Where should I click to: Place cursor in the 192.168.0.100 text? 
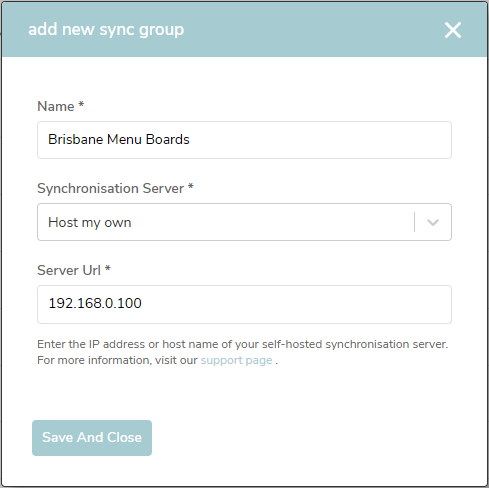coord(95,303)
